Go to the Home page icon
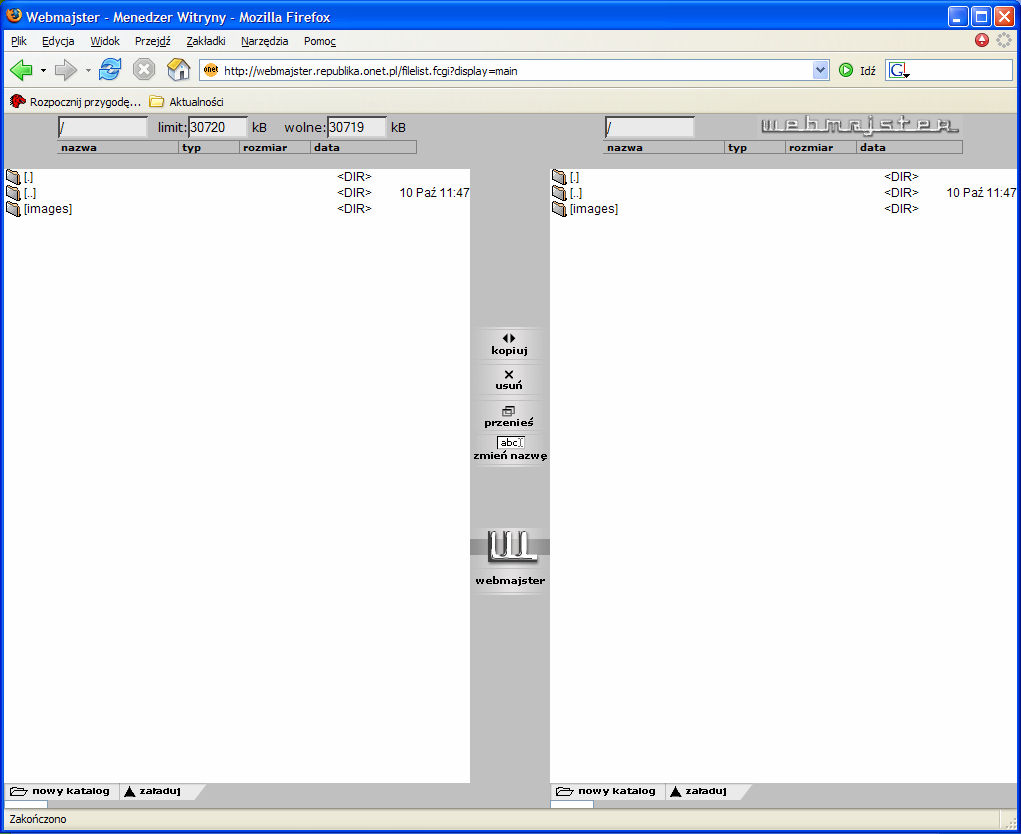Image resolution: width=1021 pixels, height=834 pixels. pos(178,69)
